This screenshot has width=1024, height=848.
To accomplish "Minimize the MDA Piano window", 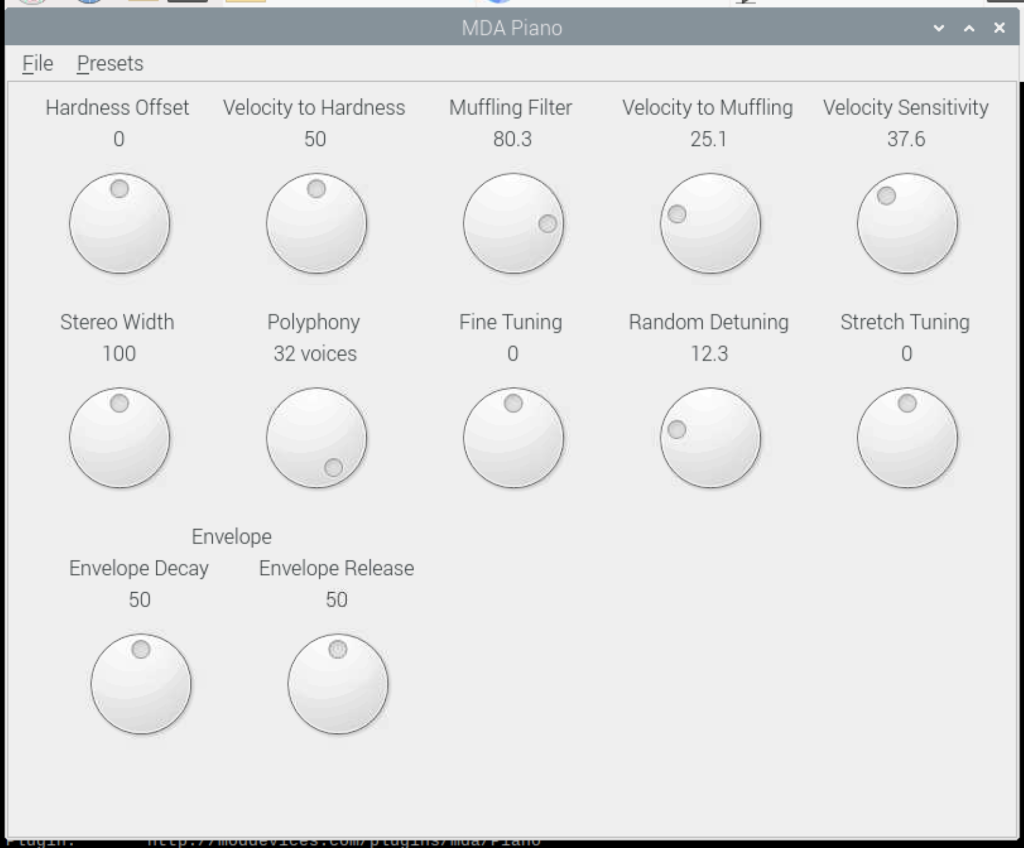I will click(939, 28).
